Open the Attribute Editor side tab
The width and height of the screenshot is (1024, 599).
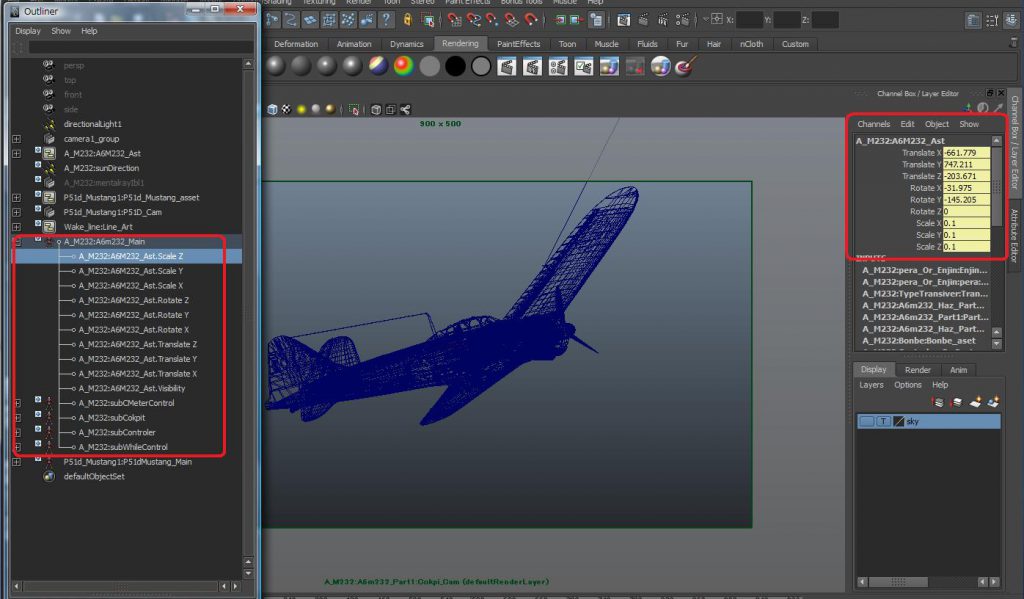pyautogui.click(x=1014, y=235)
